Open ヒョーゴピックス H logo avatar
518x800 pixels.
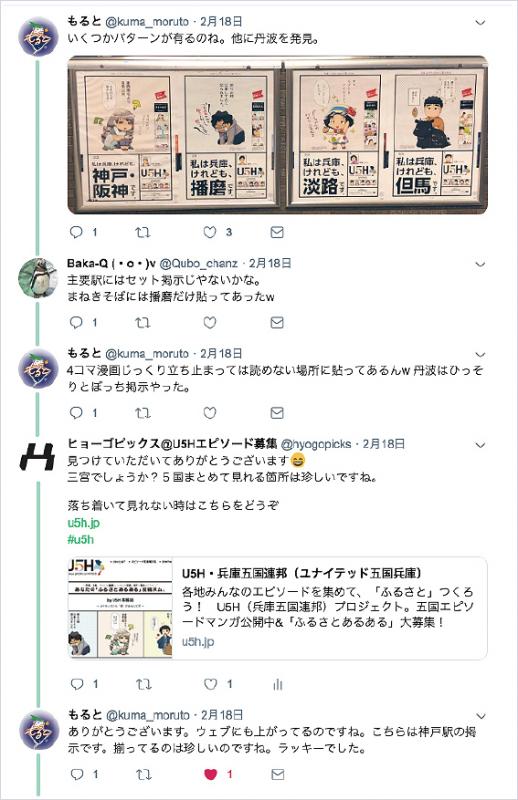pyautogui.click(x=37, y=456)
